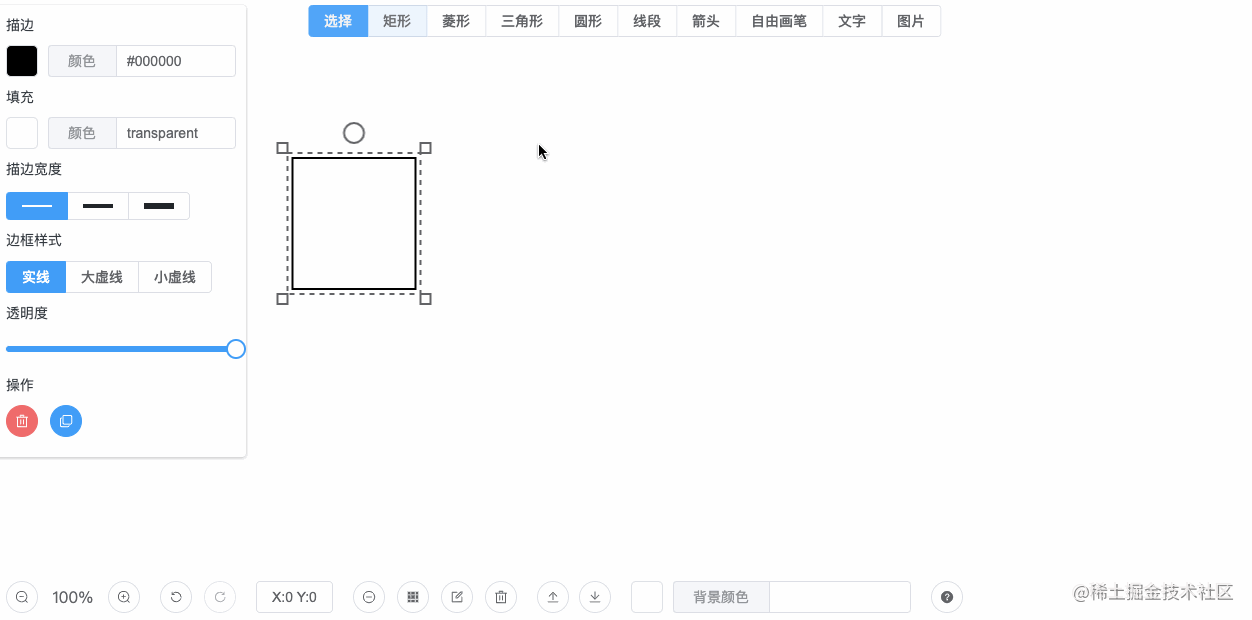The image size is (1252, 620).
Task: Click the rotation handle above the rectangle
Action: point(354,133)
